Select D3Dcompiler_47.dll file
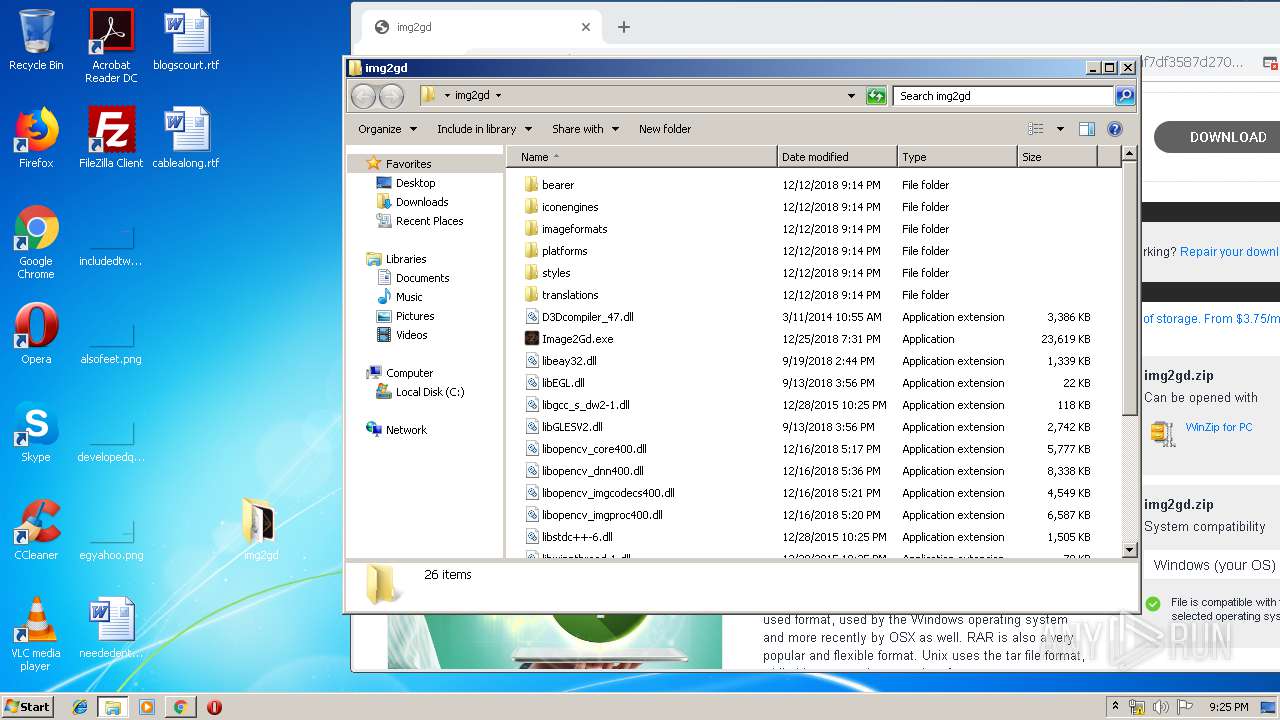This screenshot has width=1280, height=720. coord(587,317)
